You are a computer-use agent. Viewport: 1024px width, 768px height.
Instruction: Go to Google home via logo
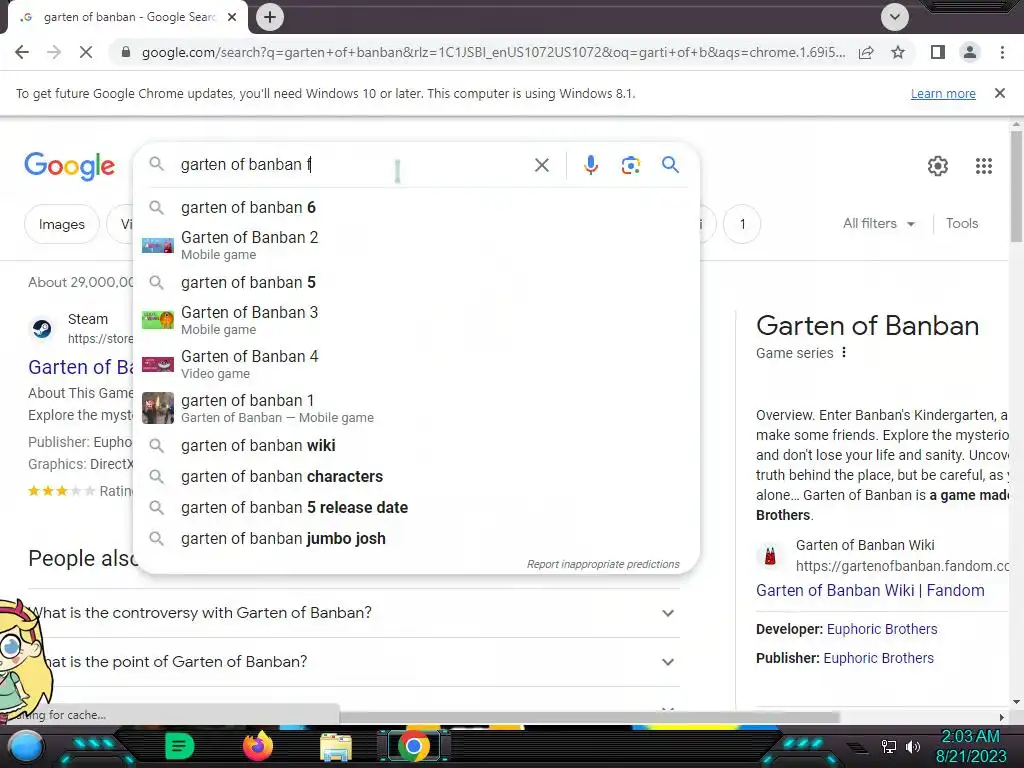(x=69, y=166)
